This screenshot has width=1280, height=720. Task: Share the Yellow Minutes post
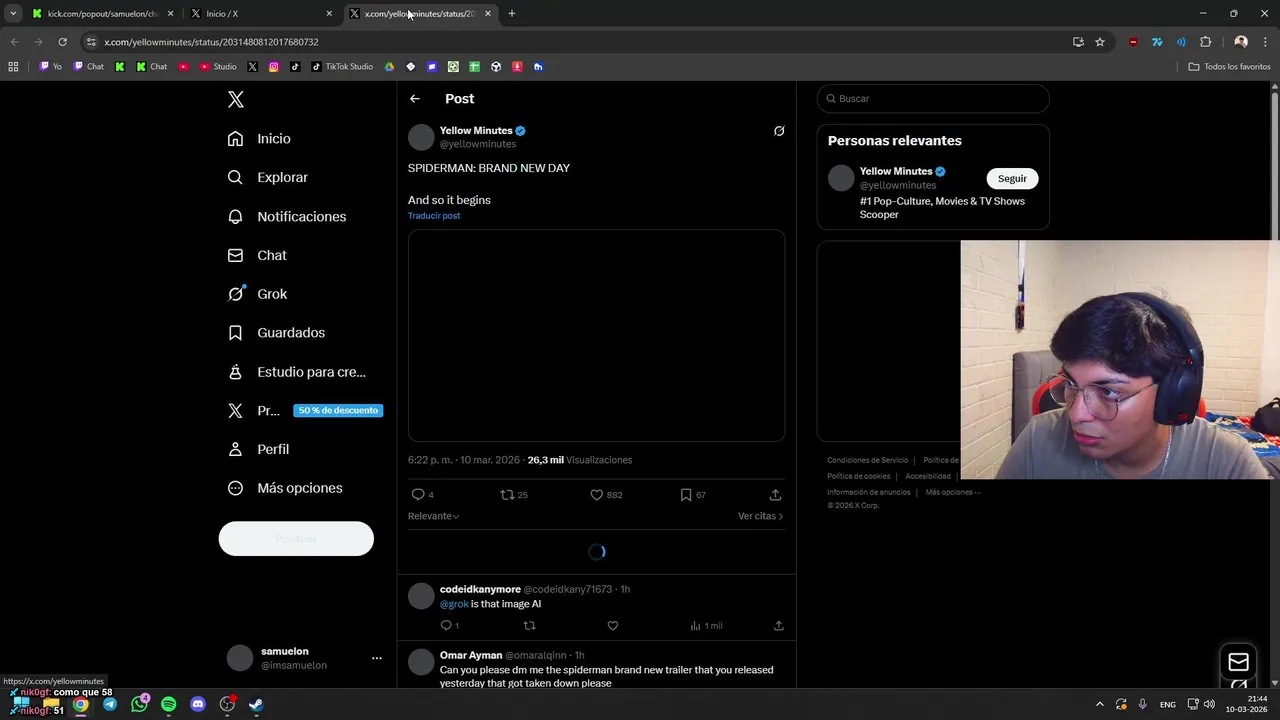pyautogui.click(x=775, y=495)
